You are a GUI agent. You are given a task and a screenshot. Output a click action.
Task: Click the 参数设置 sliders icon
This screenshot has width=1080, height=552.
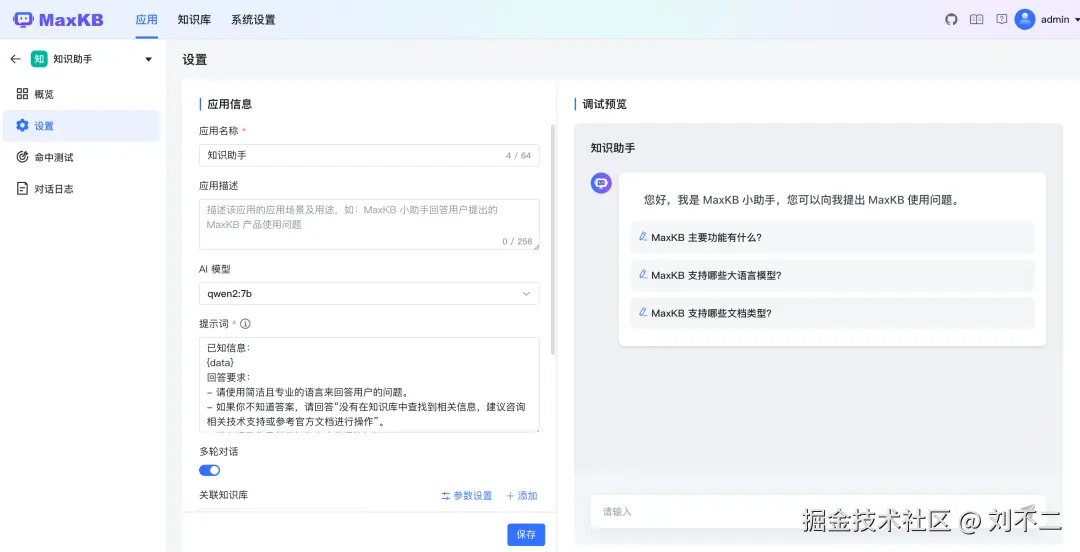[446, 496]
